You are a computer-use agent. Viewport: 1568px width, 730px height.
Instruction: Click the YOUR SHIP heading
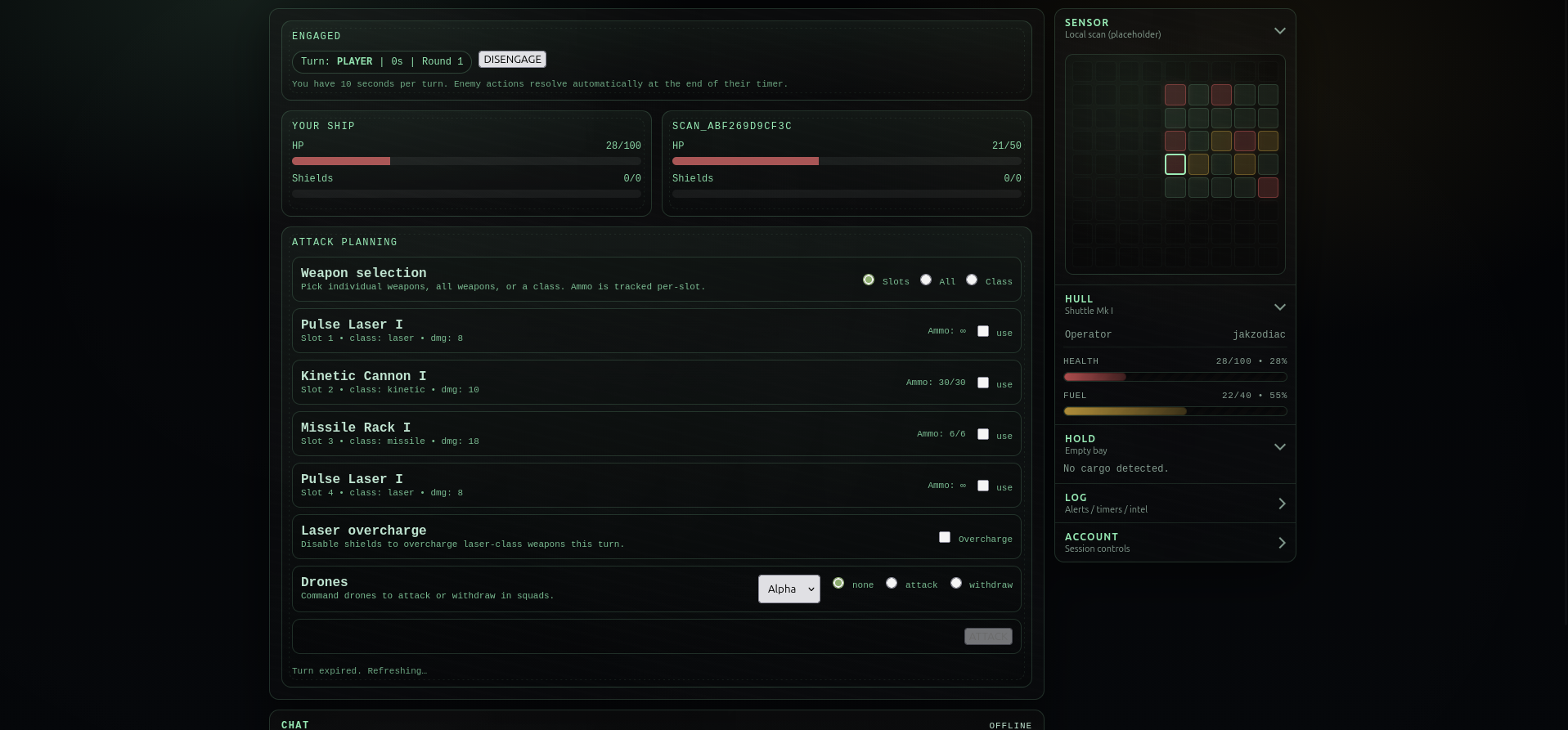[323, 126]
